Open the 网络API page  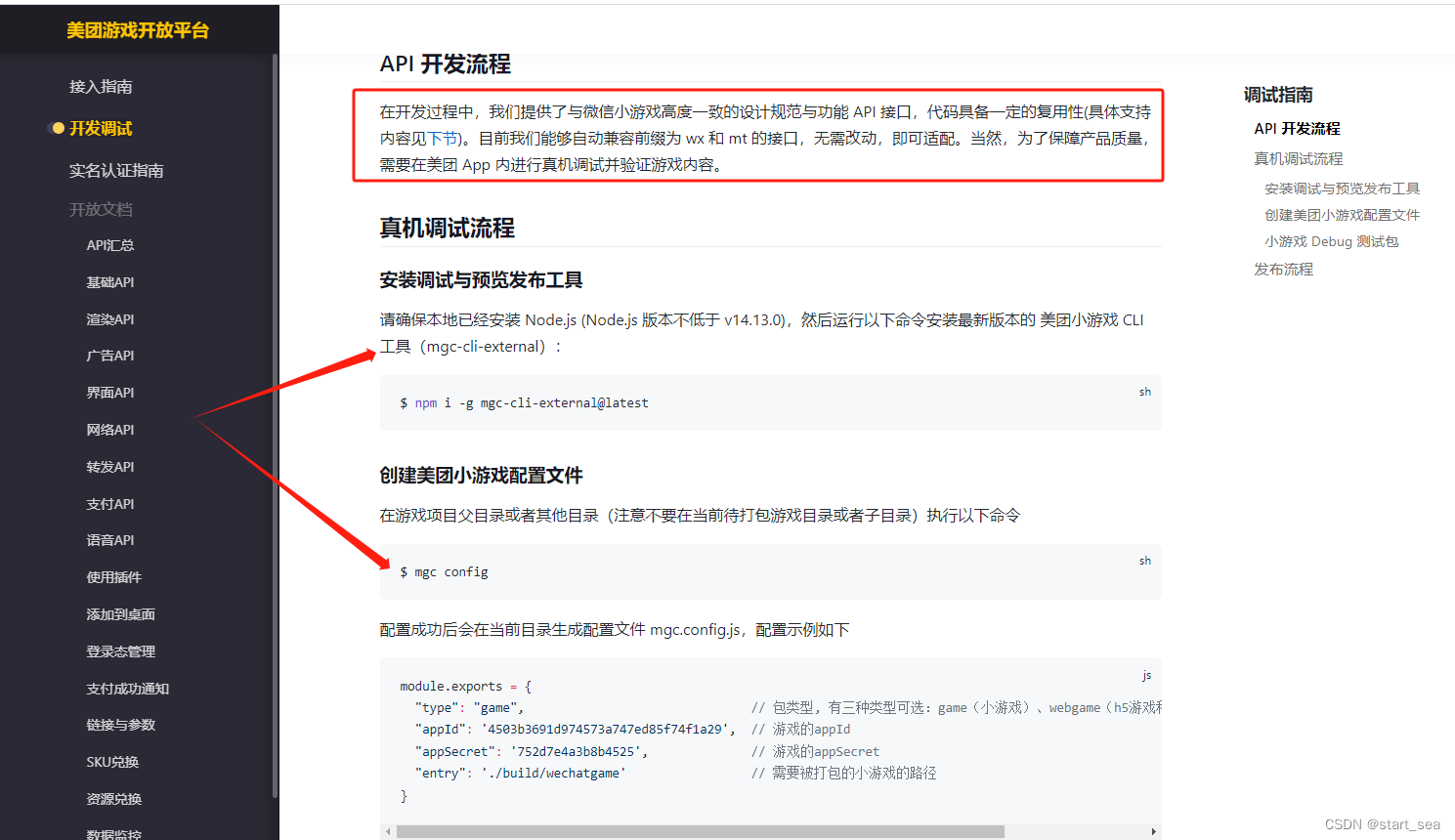coord(110,430)
